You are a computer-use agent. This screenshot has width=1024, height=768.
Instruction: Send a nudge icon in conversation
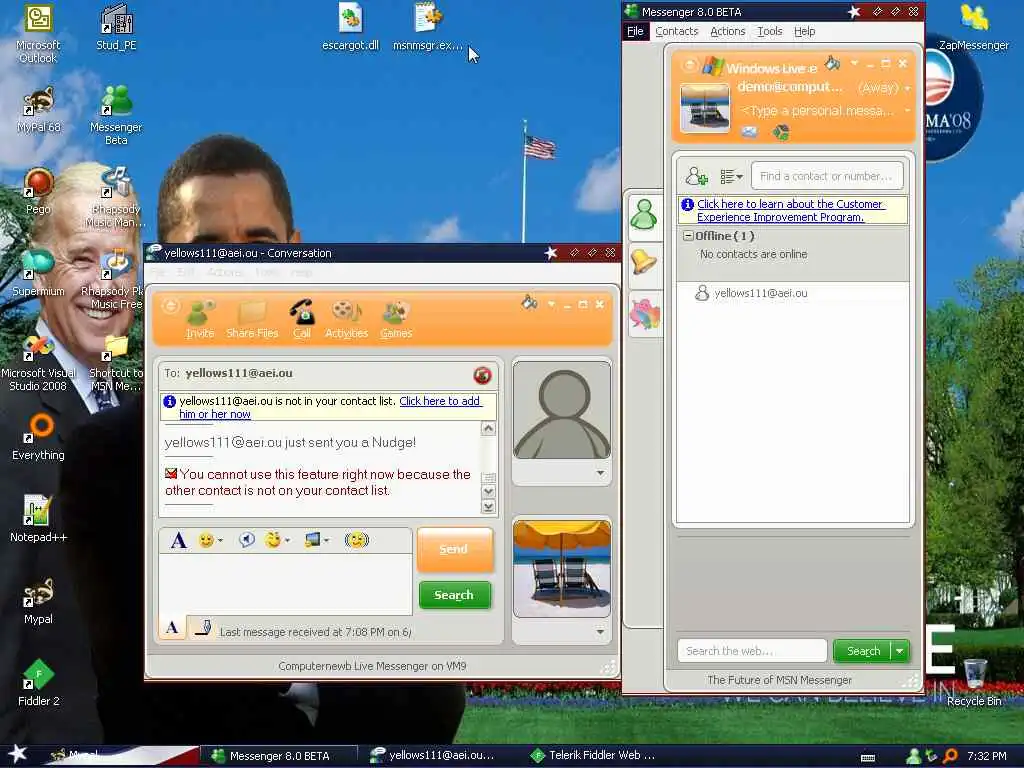357,540
